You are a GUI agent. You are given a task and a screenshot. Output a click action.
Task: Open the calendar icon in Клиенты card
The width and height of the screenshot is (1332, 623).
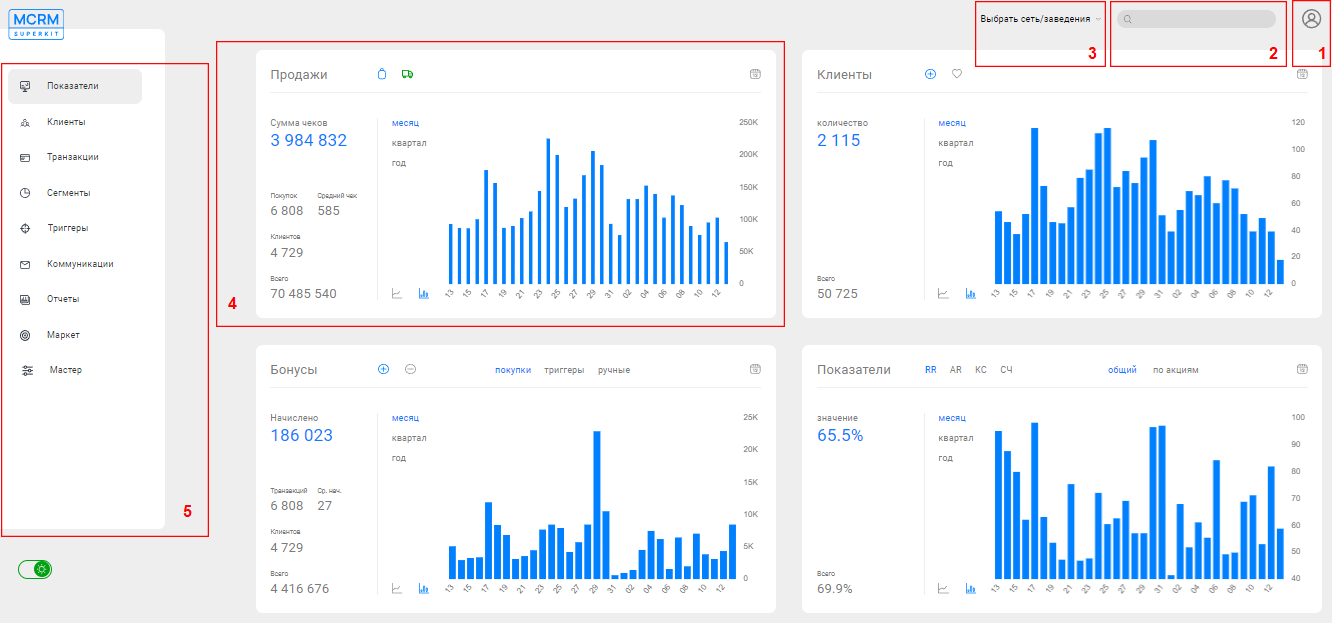click(1302, 74)
